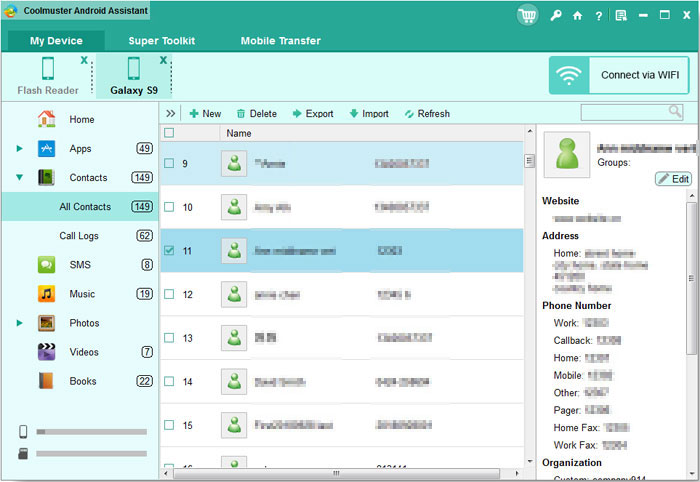Click the Import toolbar button

(369, 114)
